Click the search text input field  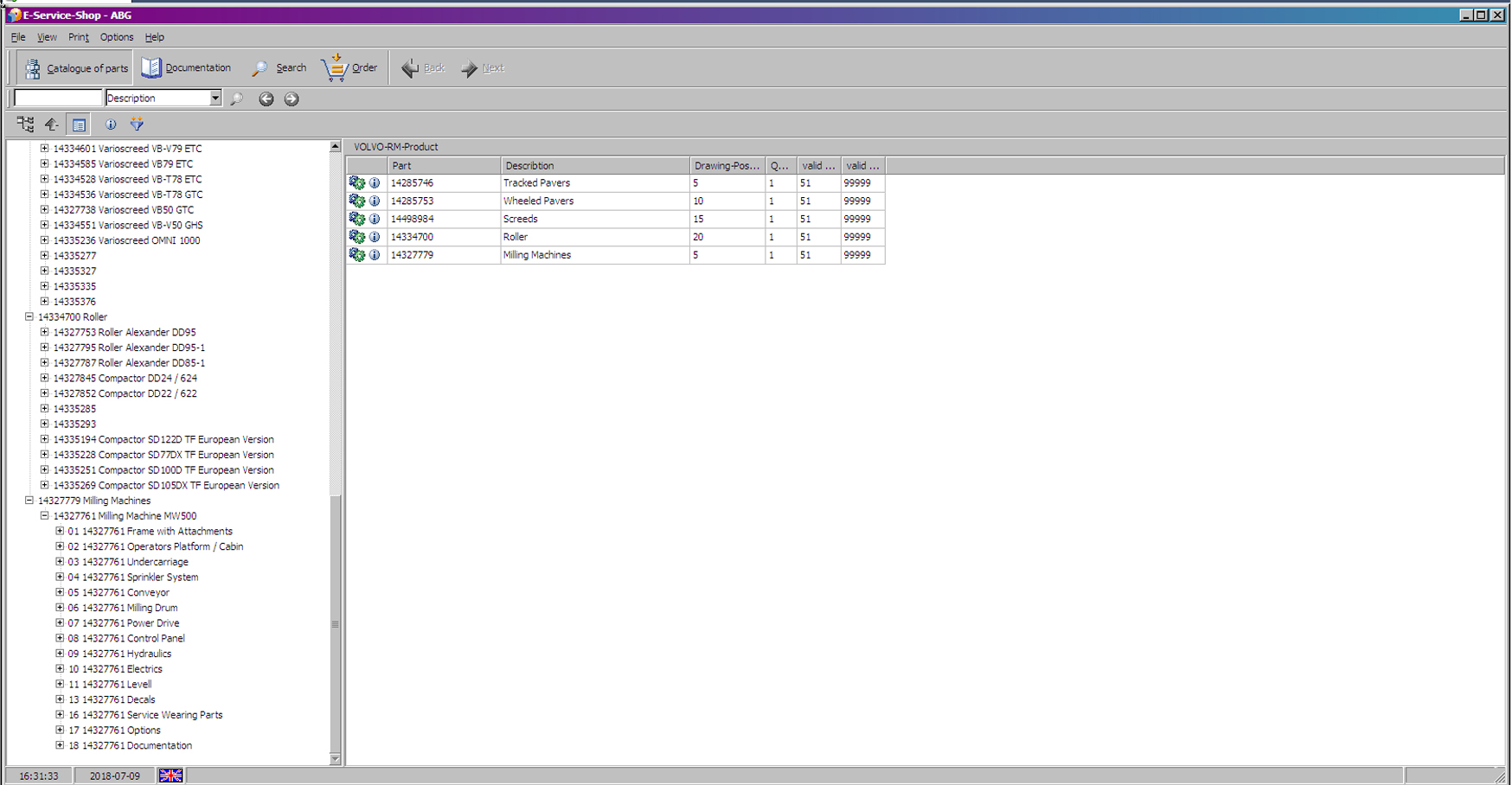tap(58, 99)
